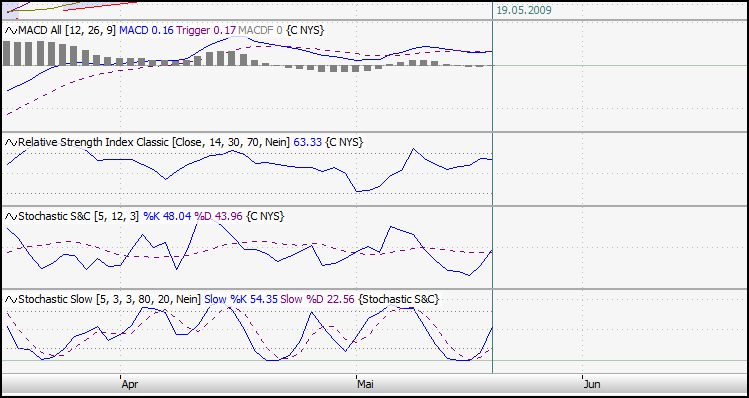Viewport: 749px width, 398px height.
Task: Click the MACD All indicator wave icon
Action: click(11, 31)
